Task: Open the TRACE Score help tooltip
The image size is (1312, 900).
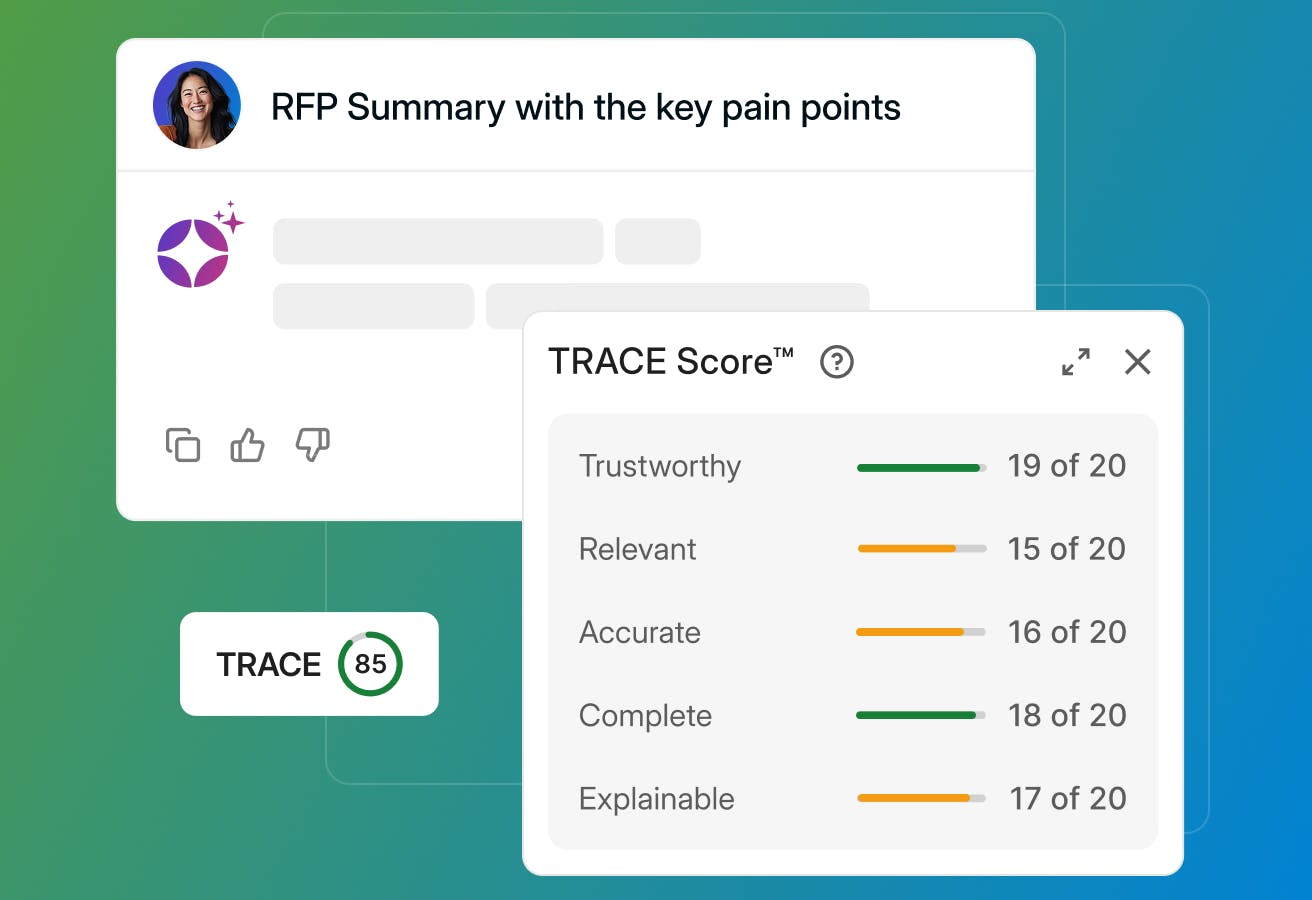Action: (x=837, y=363)
